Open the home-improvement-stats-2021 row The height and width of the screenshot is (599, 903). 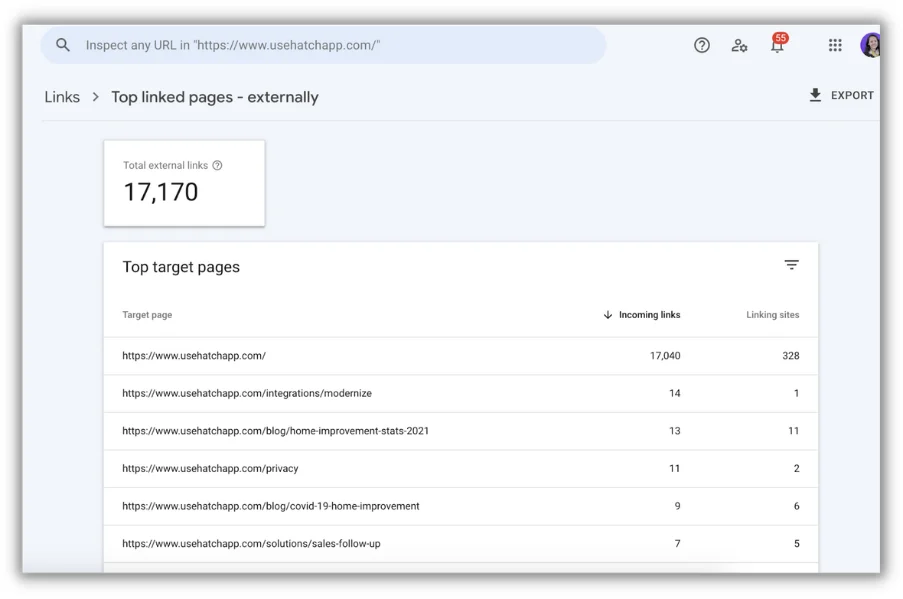(x=461, y=431)
